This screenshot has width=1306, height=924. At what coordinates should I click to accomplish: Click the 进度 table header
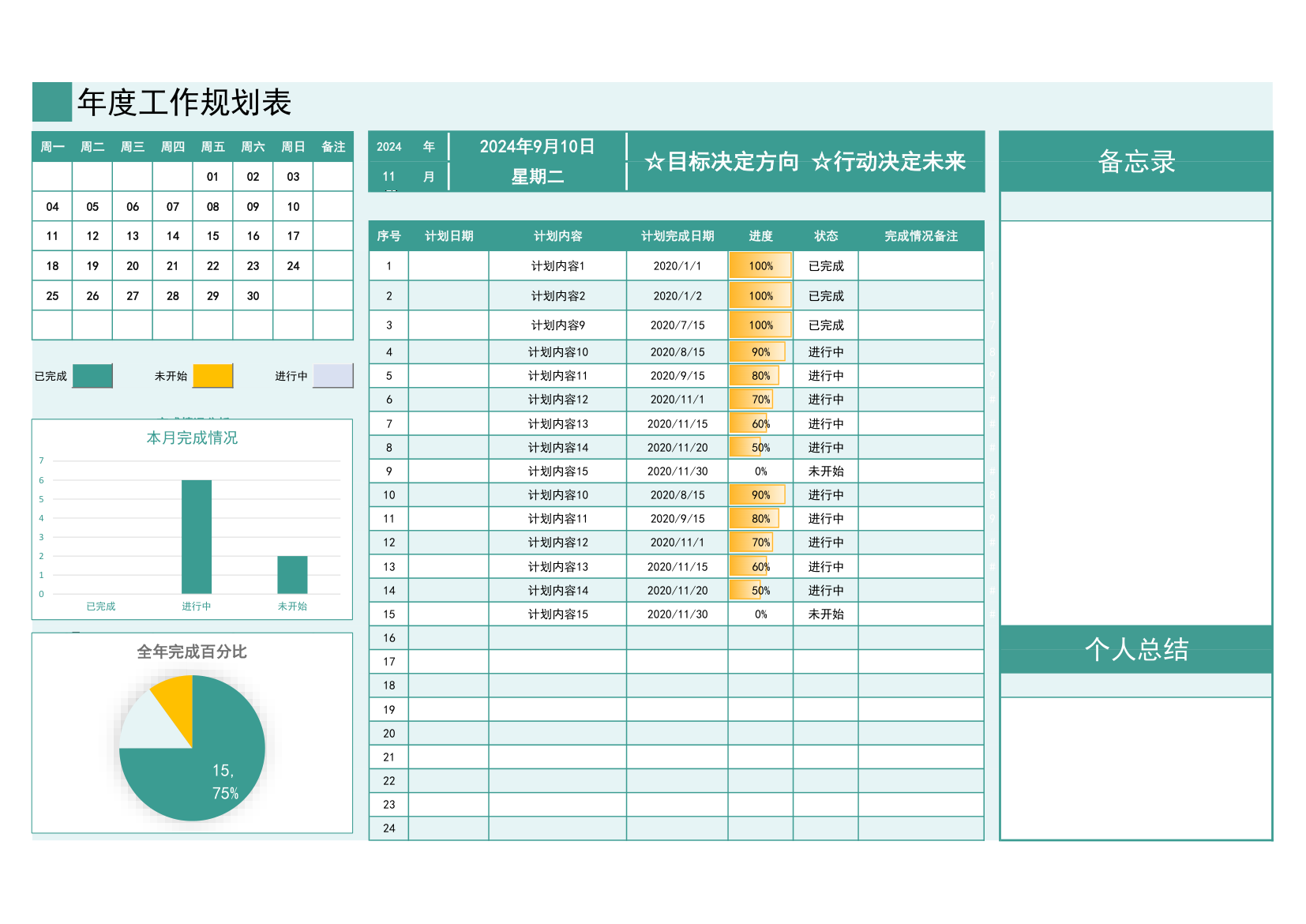tap(760, 236)
